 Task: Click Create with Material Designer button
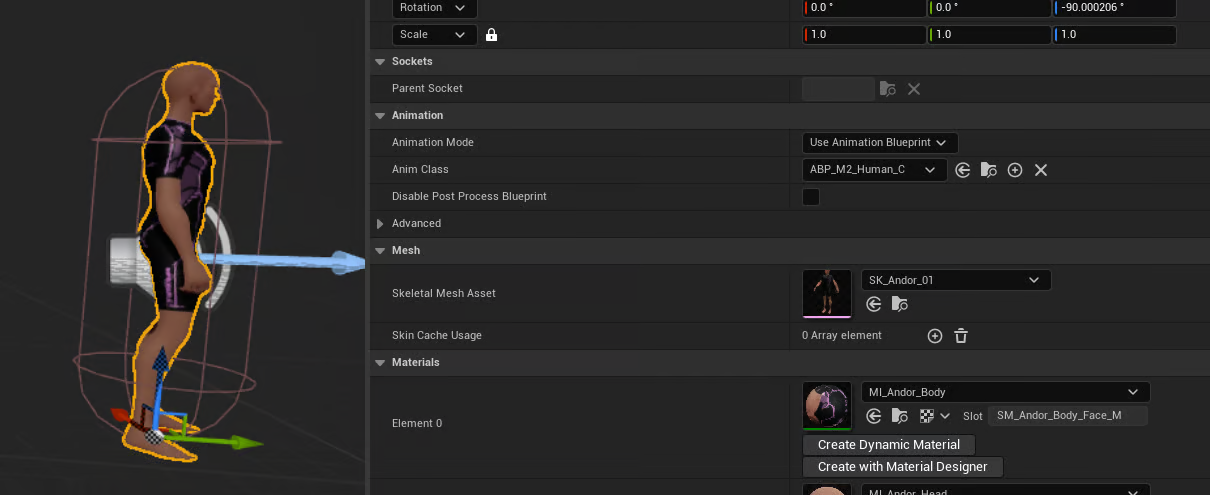902,467
